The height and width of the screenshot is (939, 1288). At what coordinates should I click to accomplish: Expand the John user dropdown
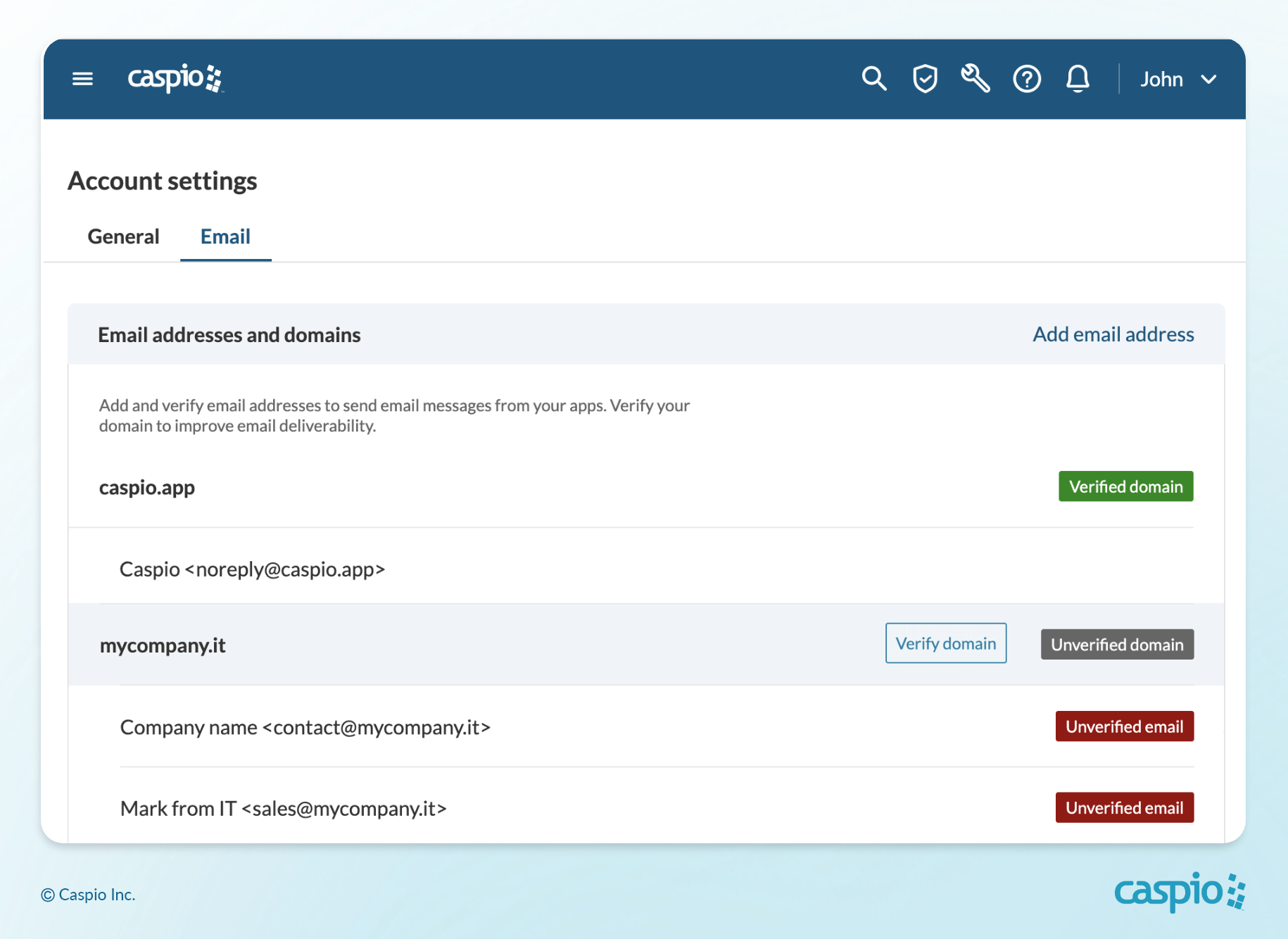(1177, 80)
